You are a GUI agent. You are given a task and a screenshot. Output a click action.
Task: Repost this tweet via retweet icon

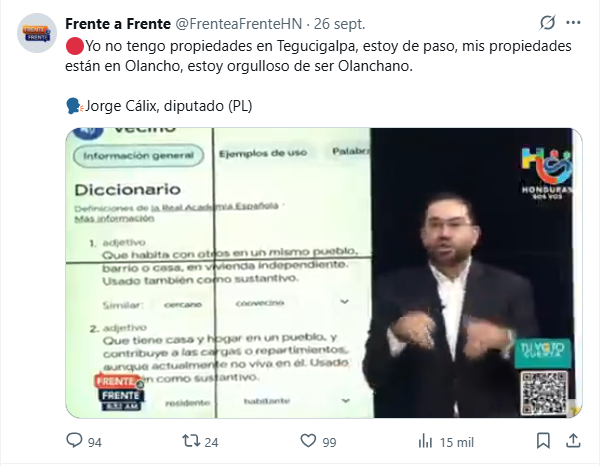tap(191, 441)
